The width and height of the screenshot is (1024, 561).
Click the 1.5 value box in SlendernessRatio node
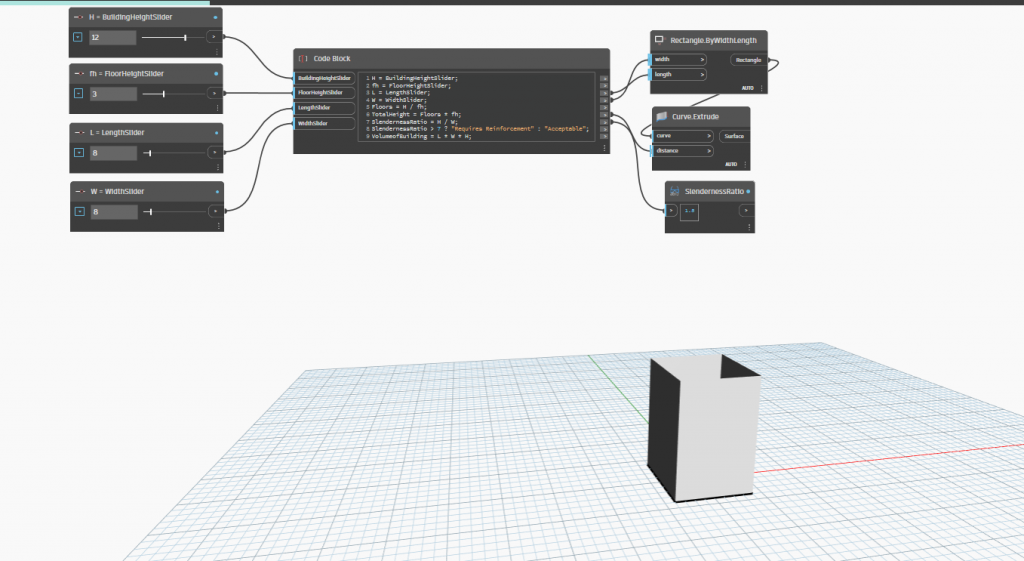690,211
